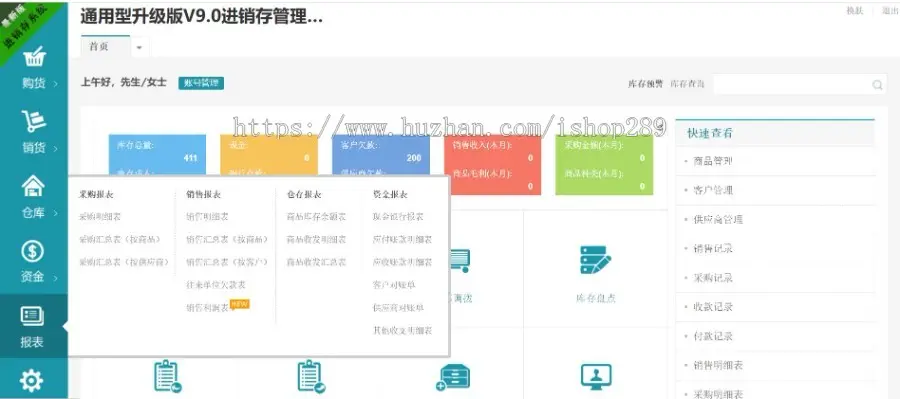Open 其他收支明细表 report
The image size is (900, 399).
402,331
